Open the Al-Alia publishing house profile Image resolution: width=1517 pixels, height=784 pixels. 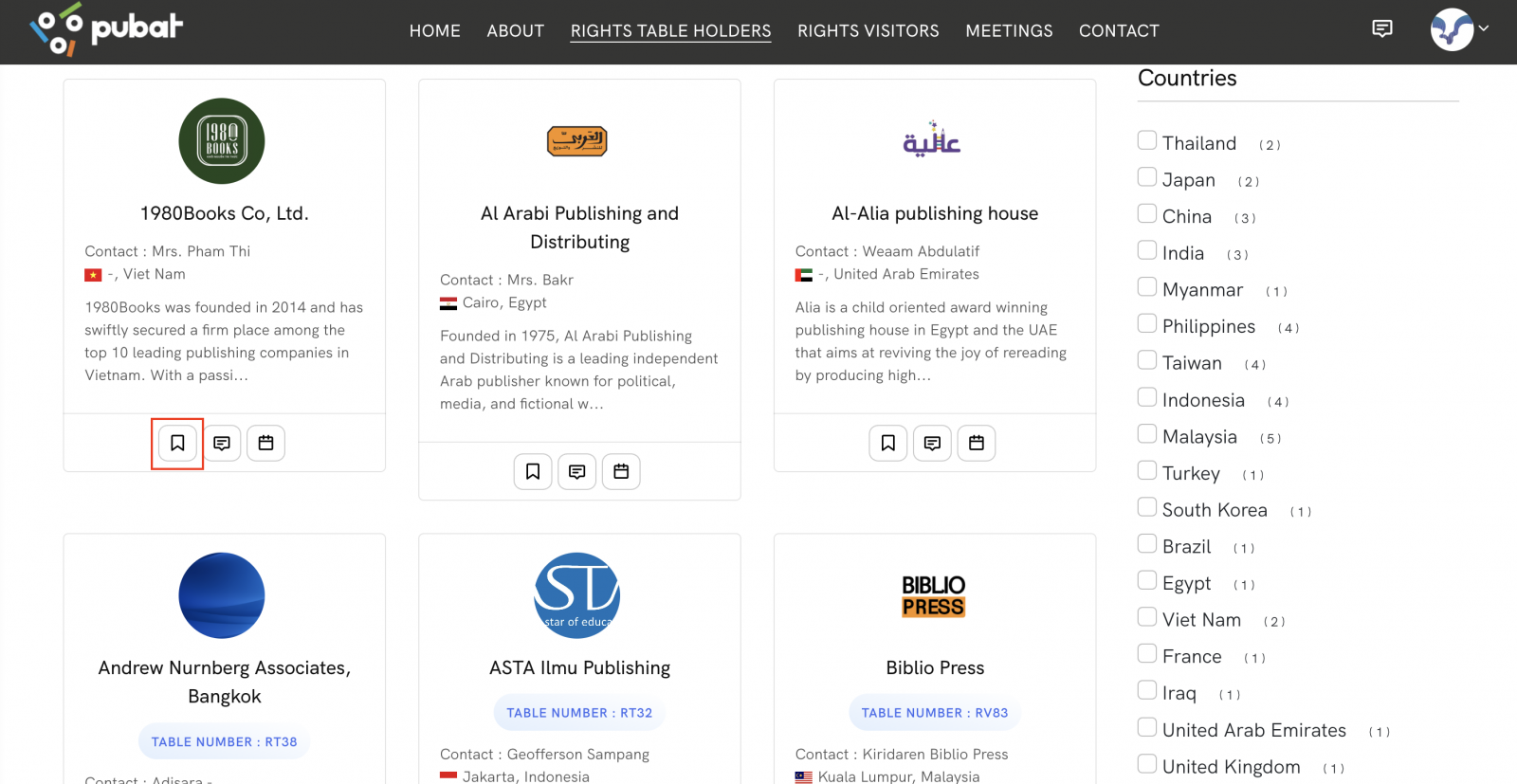[x=934, y=213]
